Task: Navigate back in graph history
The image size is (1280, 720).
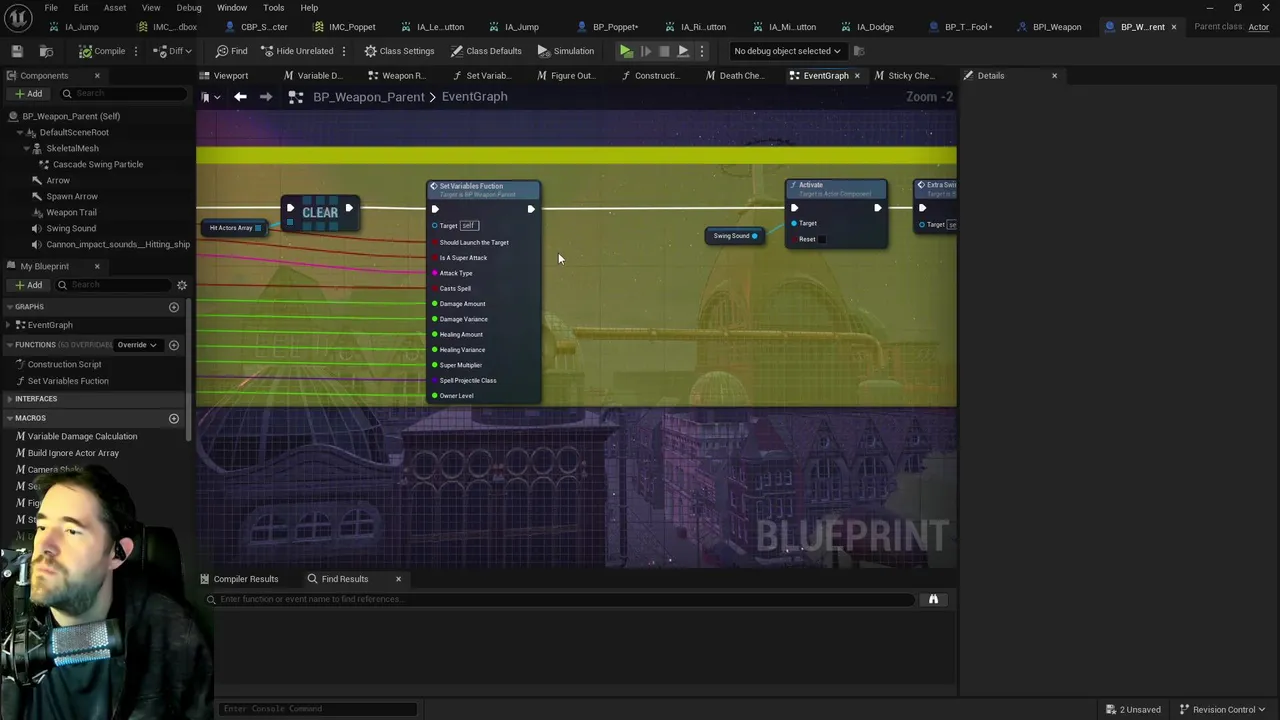Action: tap(240, 97)
